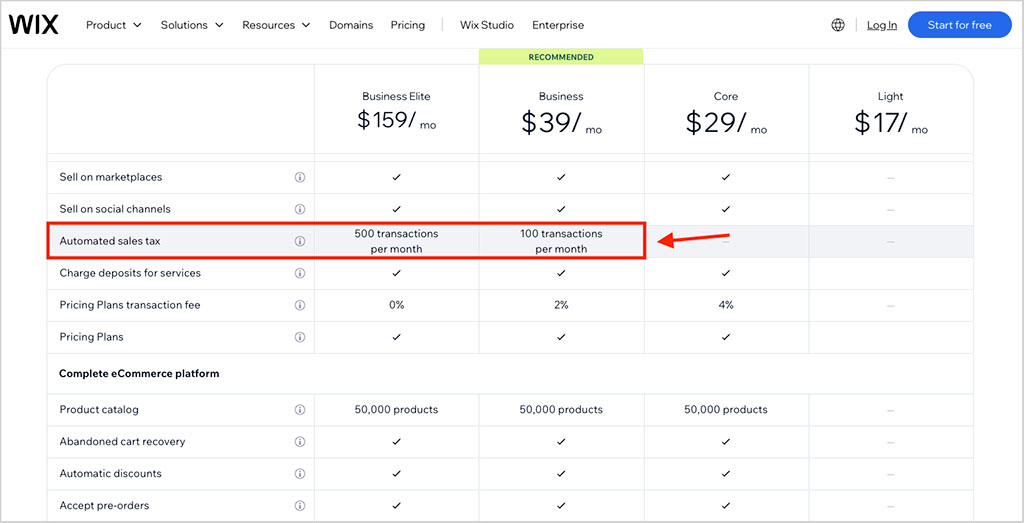Screen dimensions: 1024x523
Task: Click Core's 50,000 products cell
Action: point(726,409)
